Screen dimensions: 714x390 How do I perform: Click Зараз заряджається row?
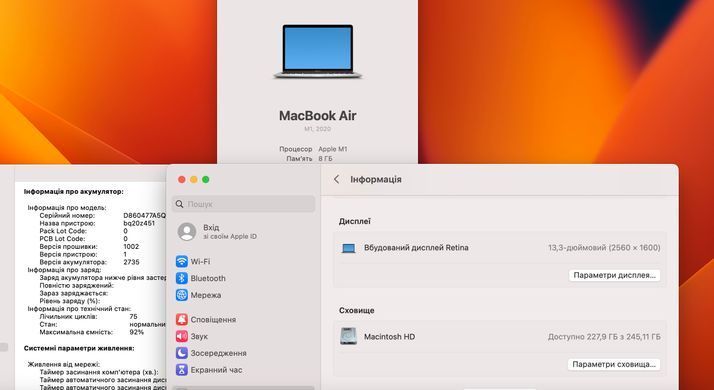[x=74, y=293]
